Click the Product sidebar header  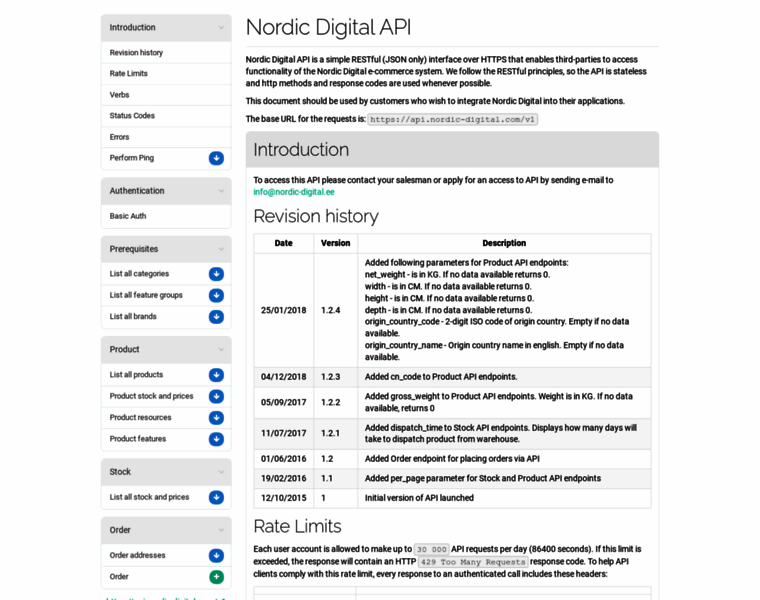(166, 349)
